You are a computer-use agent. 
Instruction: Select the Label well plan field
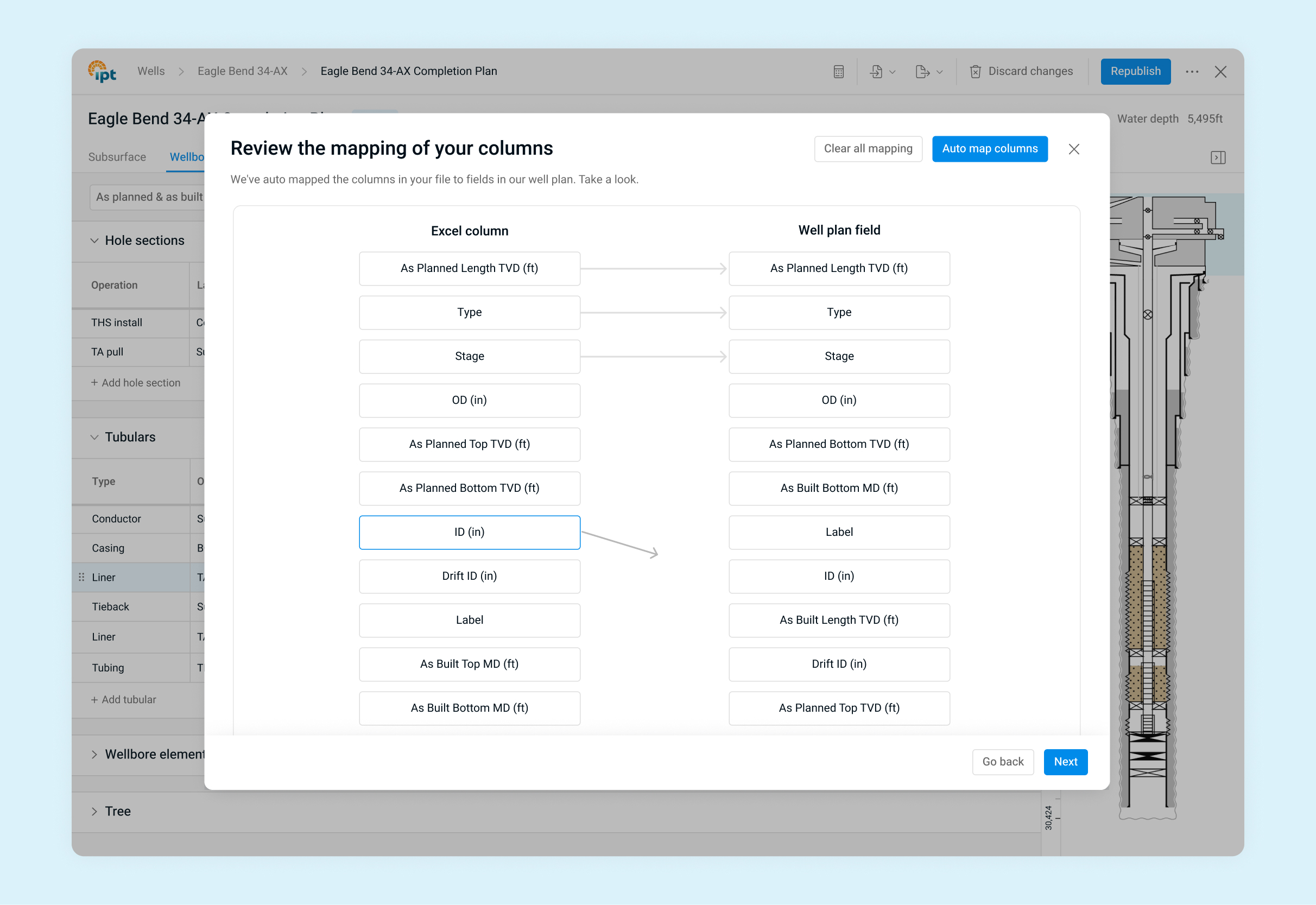click(x=839, y=532)
